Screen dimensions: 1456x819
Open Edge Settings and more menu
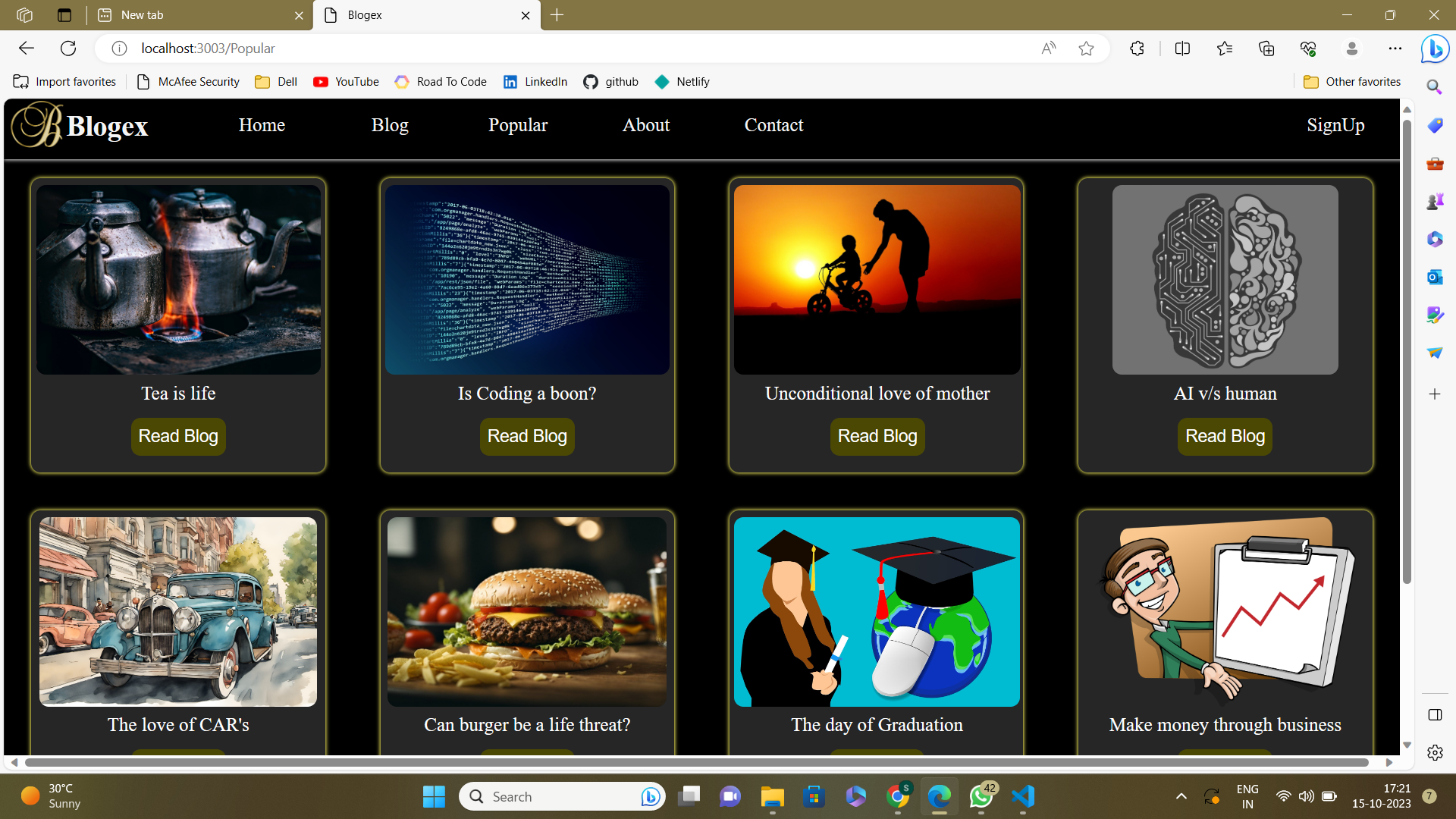point(1395,49)
